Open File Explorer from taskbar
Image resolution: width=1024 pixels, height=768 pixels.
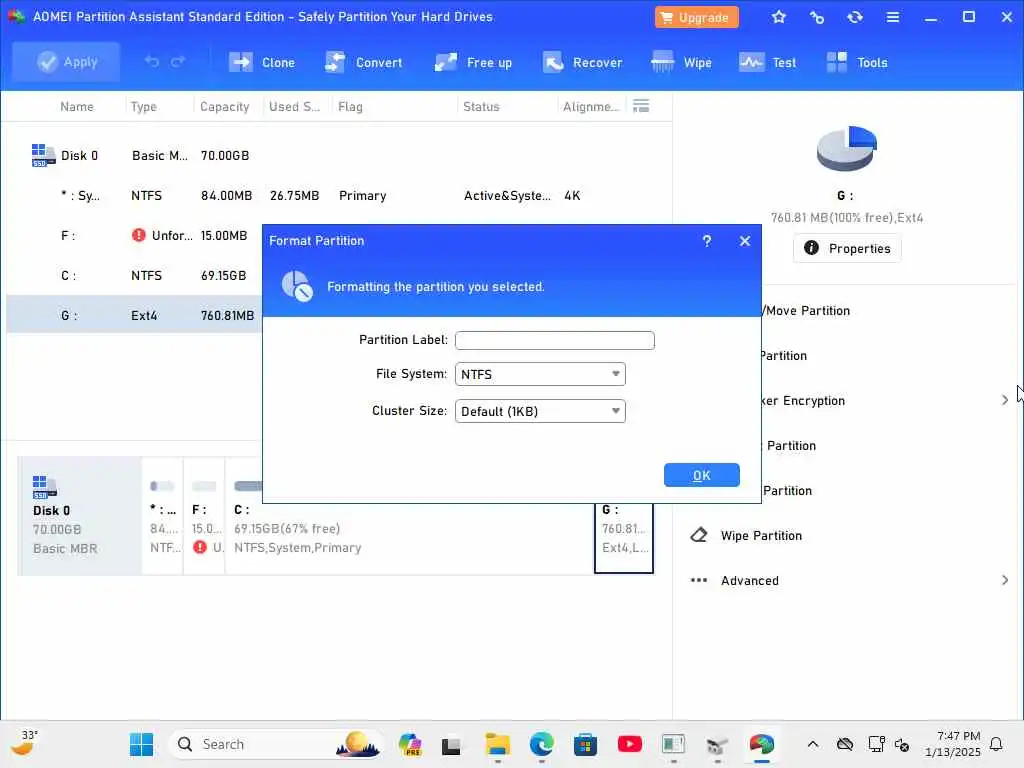click(x=498, y=744)
